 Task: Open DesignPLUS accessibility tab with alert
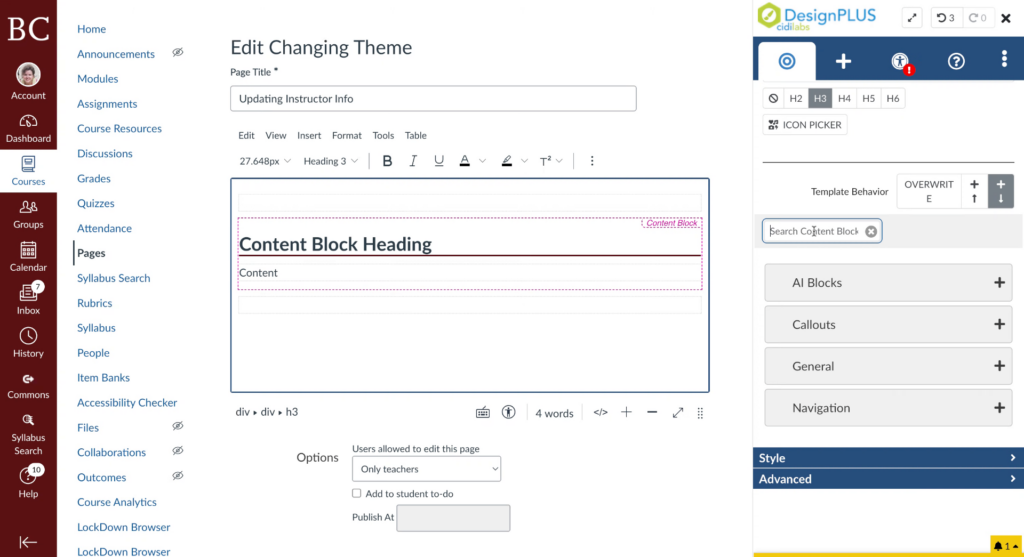pos(901,61)
